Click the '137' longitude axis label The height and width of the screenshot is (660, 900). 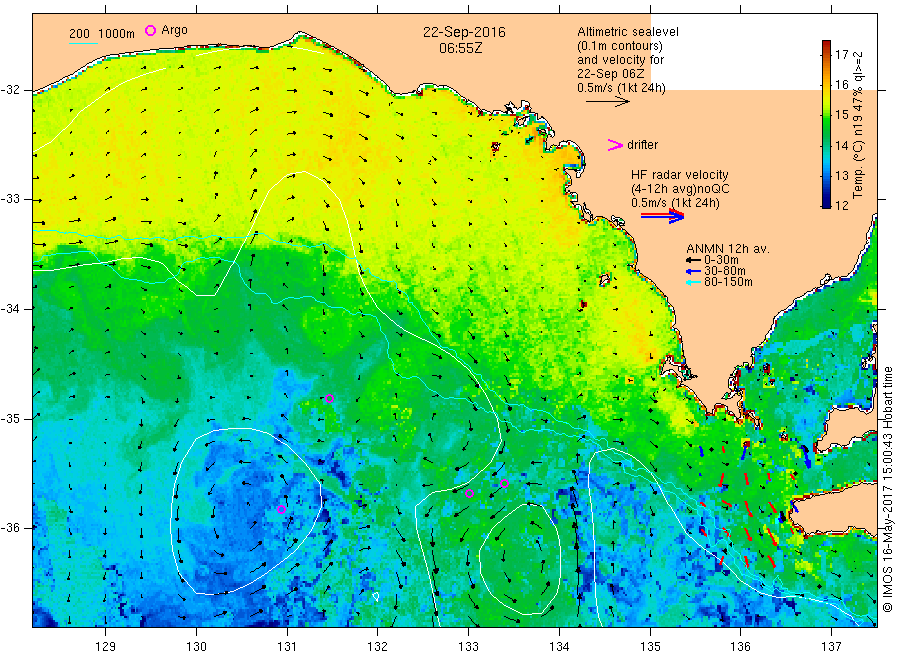coord(831,647)
